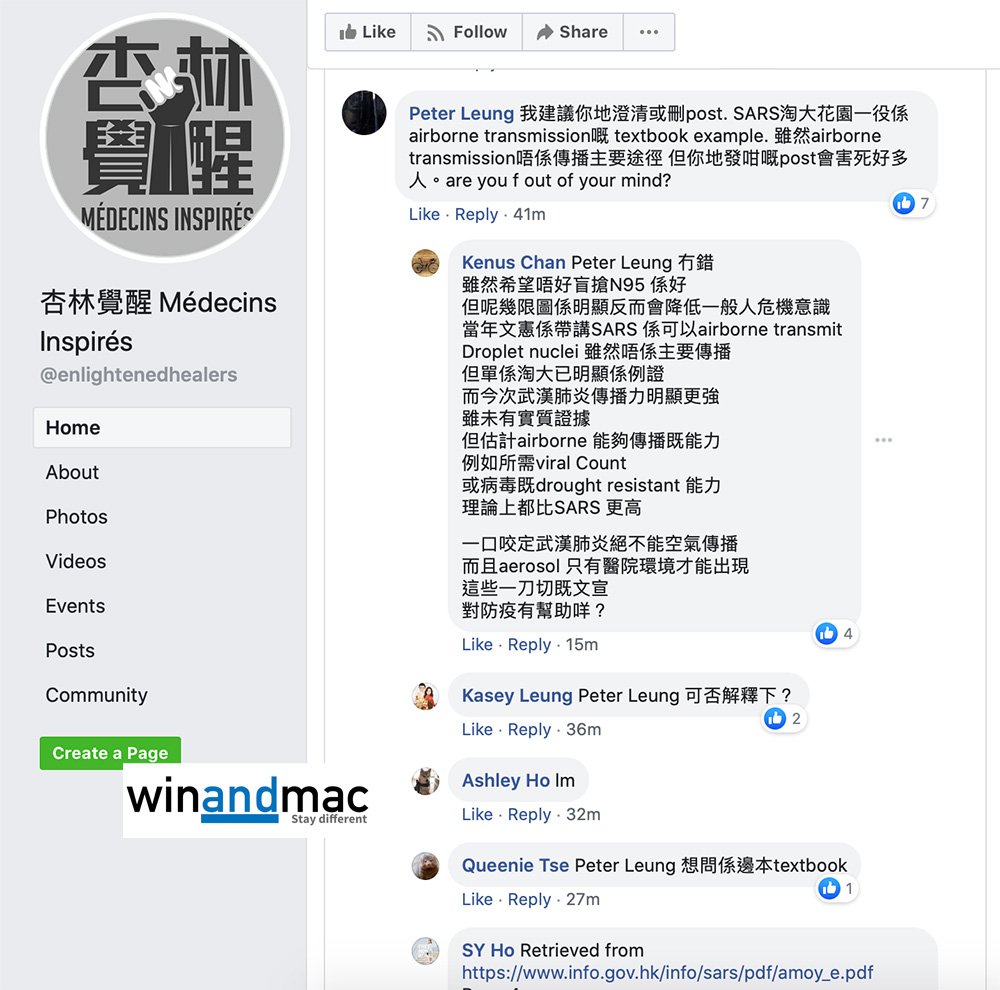Click the Peter Leung name link
1000x990 pixels.
461,114
